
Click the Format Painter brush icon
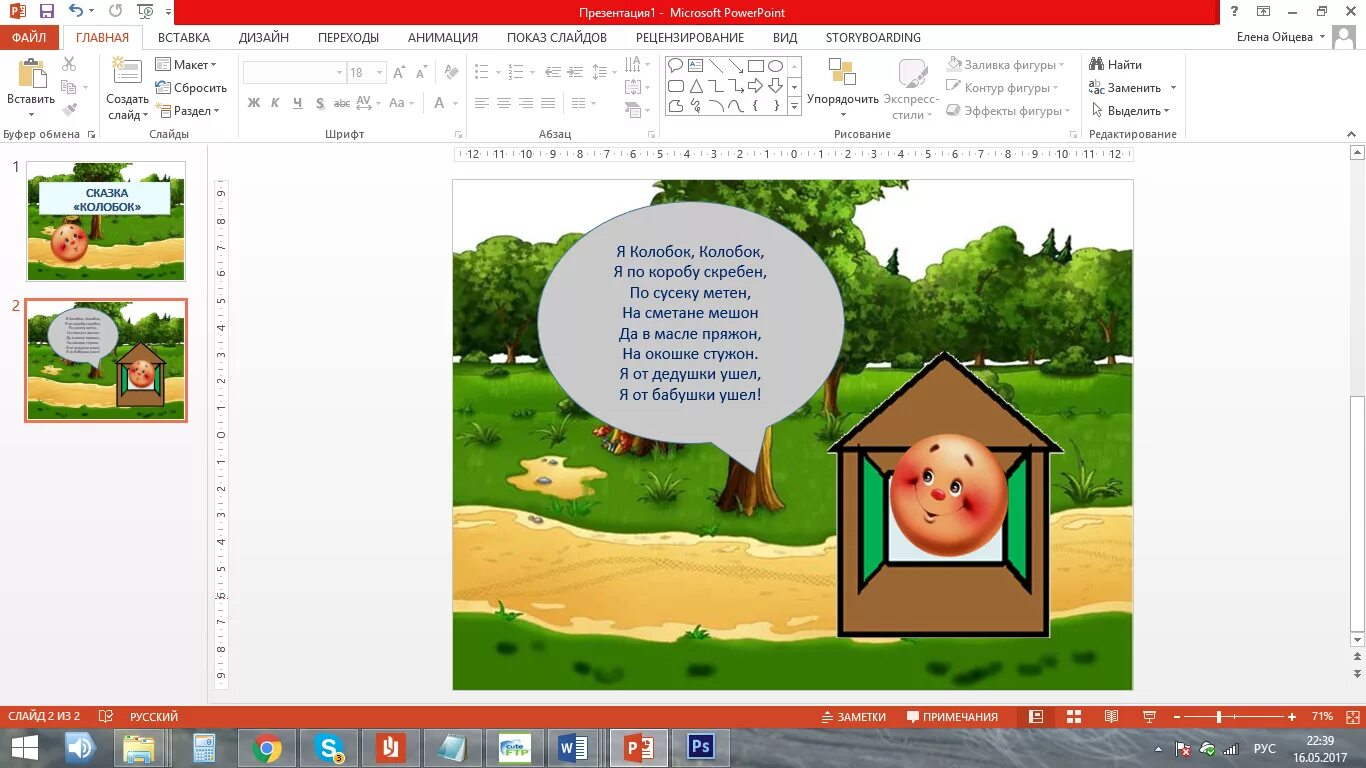tap(69, 110)
